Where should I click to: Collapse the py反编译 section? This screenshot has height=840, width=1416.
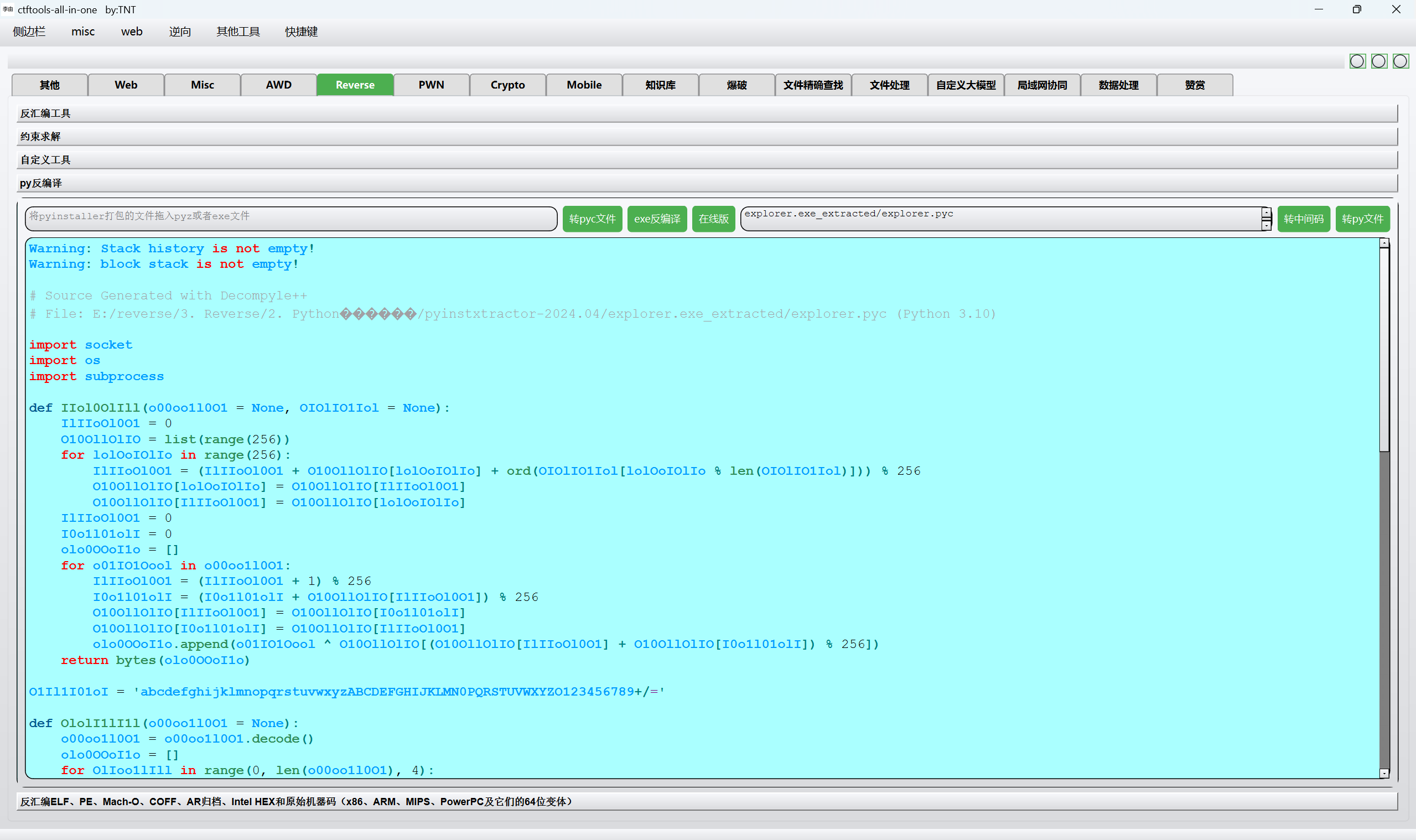click(707, 183)
